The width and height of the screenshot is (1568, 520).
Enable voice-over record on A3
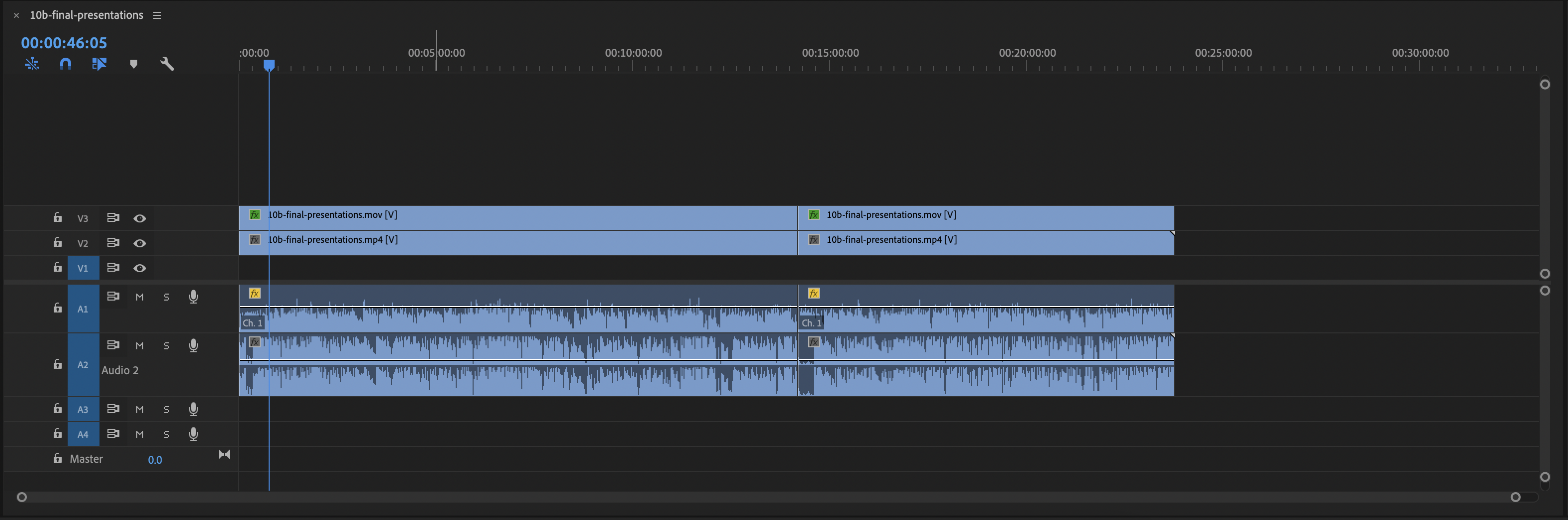click(x=194, y=409)
